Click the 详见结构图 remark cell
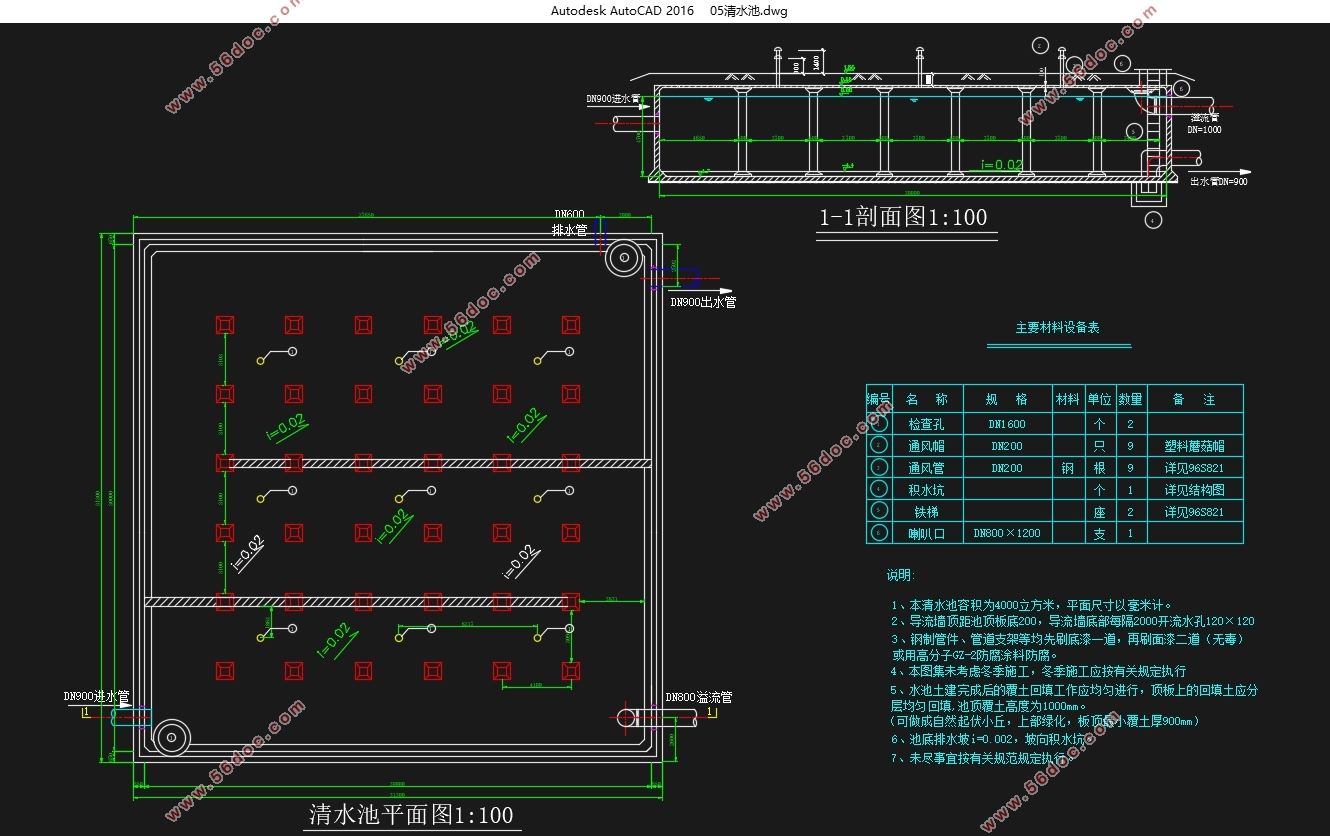Viewport: 1330px width, 836px height. coord(1194,490)
